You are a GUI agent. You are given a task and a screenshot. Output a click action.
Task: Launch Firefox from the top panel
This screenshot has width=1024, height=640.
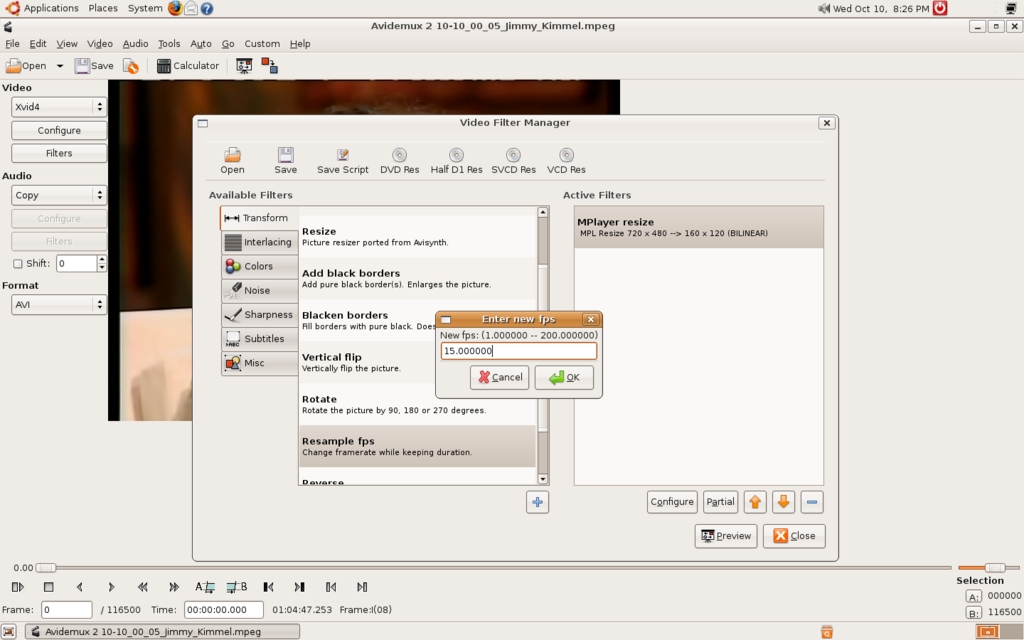(175, 8)
